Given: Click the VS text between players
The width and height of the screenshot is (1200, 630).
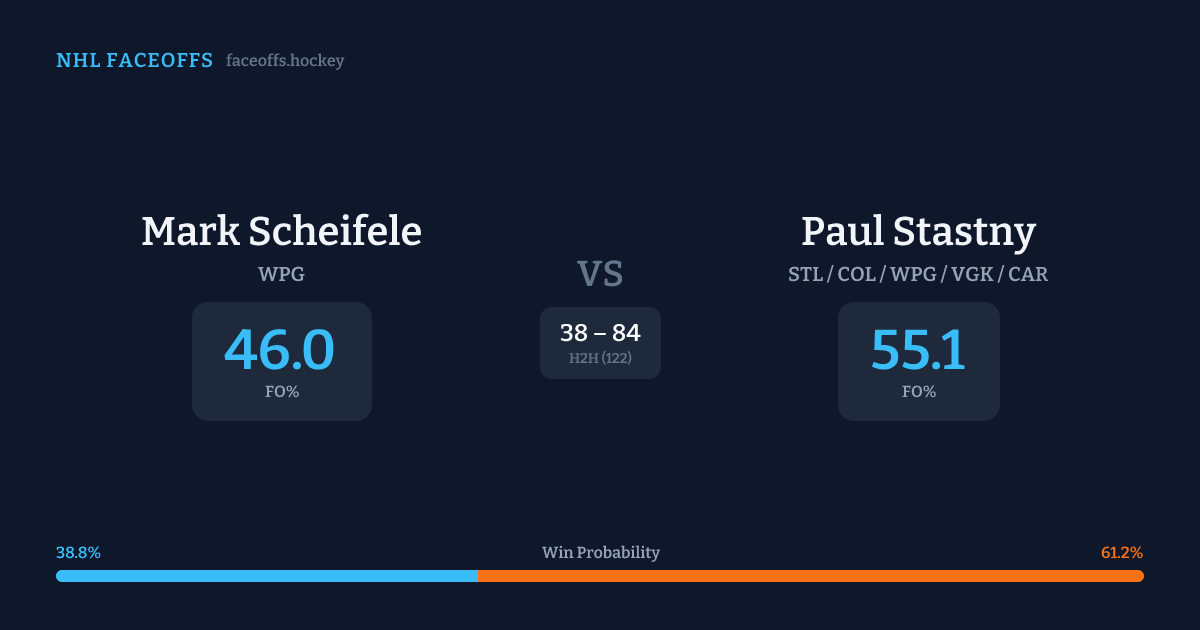Looking at the screenshot, I should [600, 274].
